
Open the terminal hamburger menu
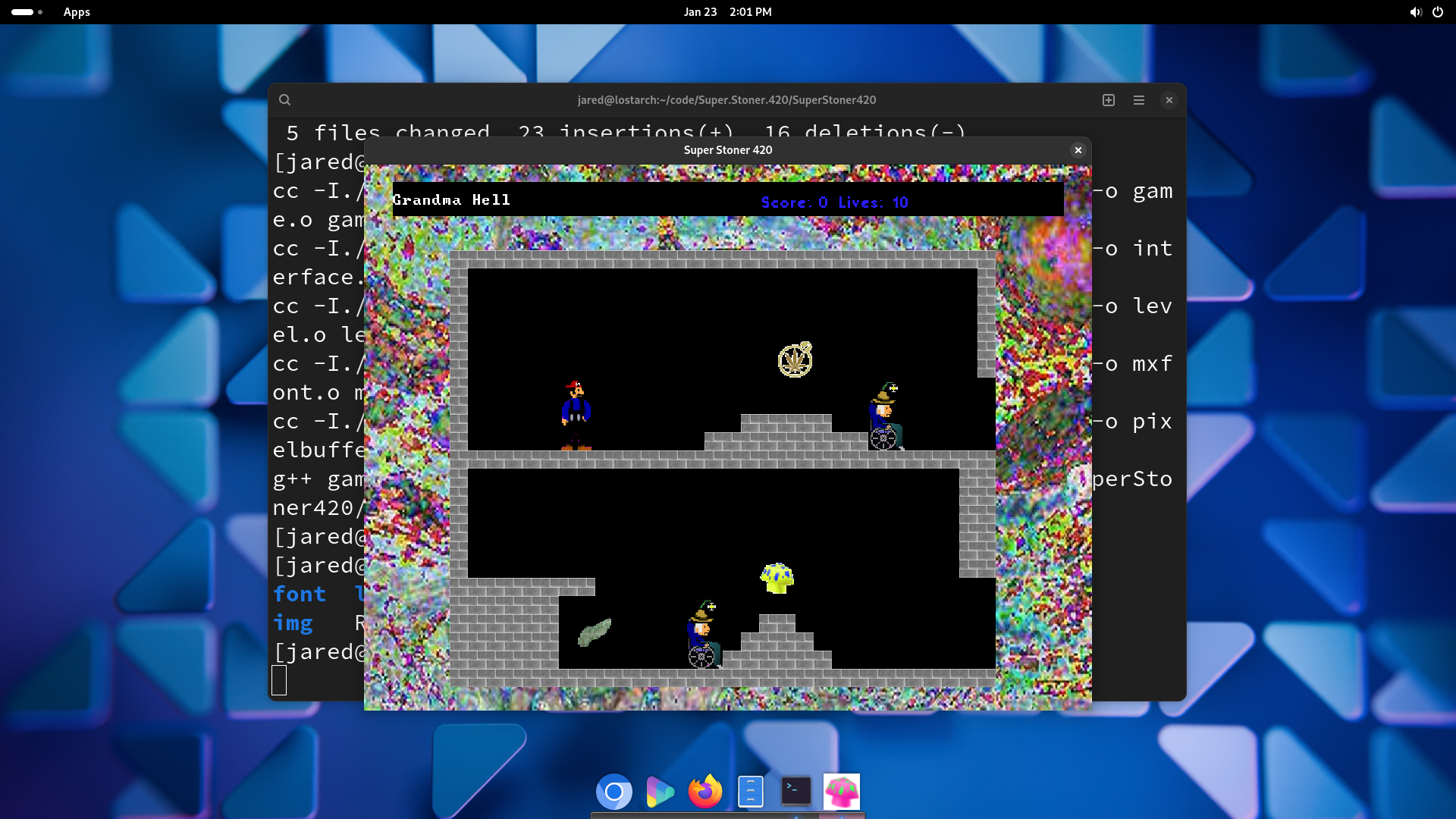coord(1139,100)
